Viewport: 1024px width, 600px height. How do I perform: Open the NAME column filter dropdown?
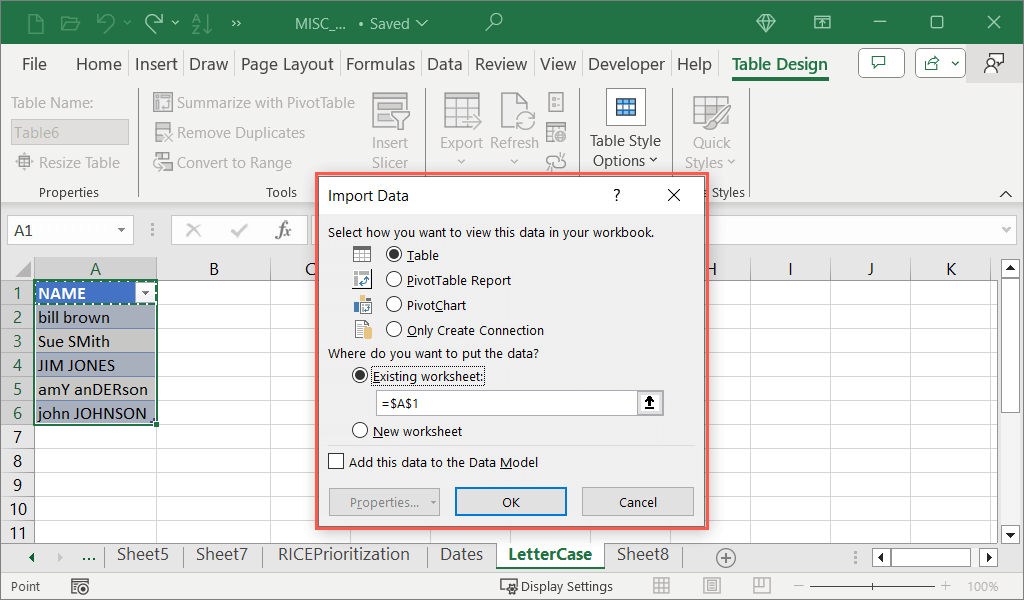tap(147, 293)
